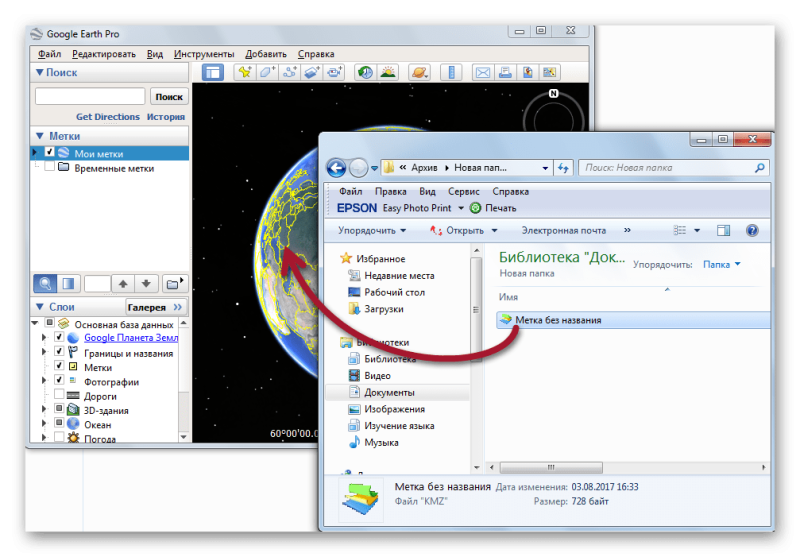
Task: Collapse the Поиск panel triangle
Action: click(40, 72)
